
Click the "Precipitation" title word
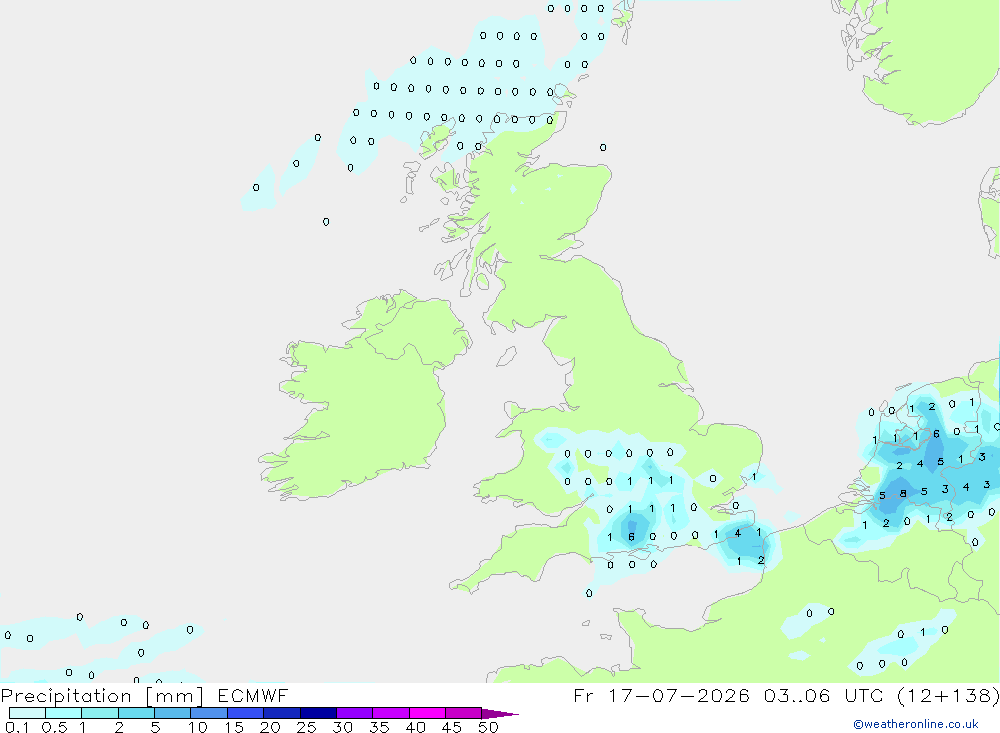[66, 696]
